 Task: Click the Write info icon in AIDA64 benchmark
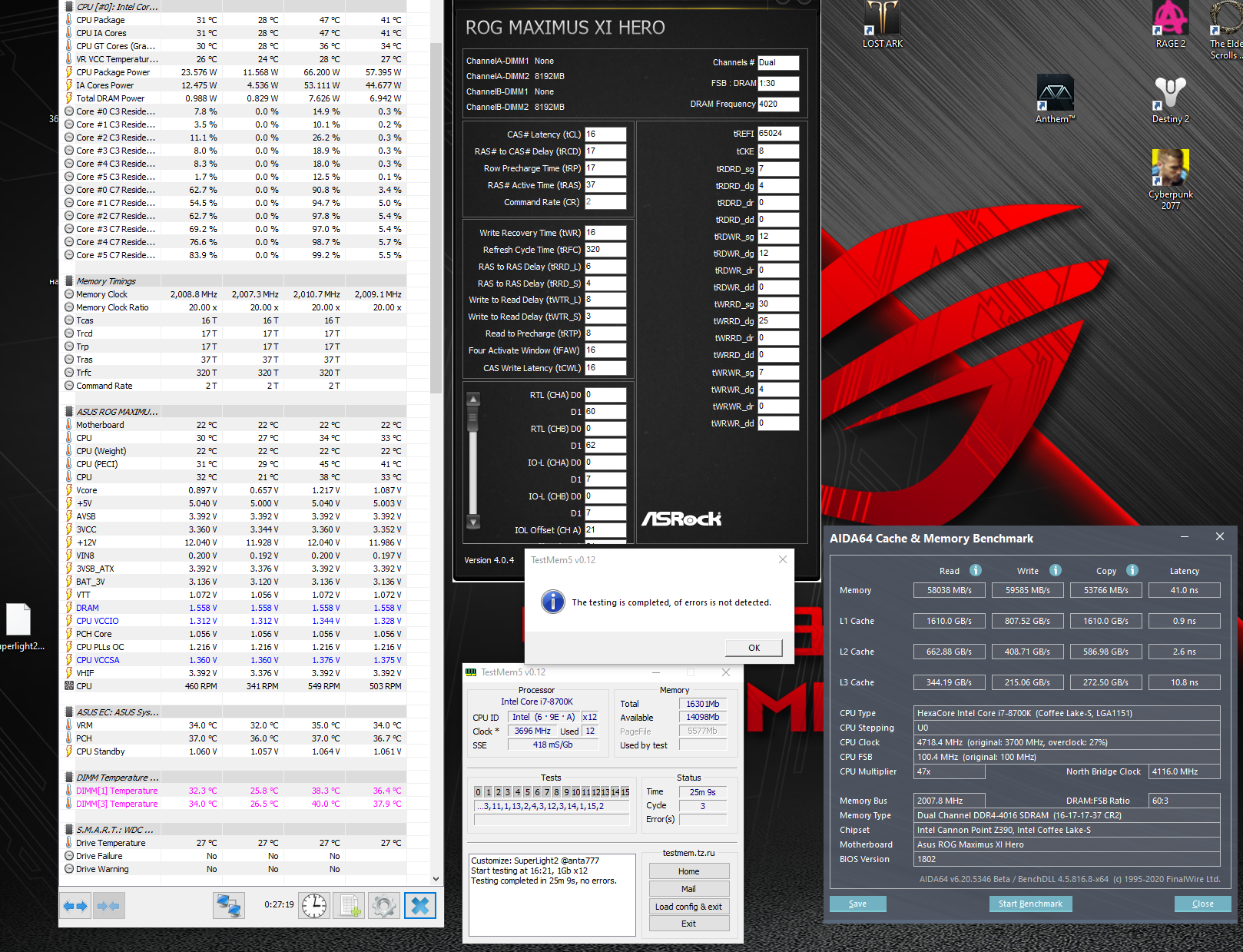click(x=1056, y=570)
